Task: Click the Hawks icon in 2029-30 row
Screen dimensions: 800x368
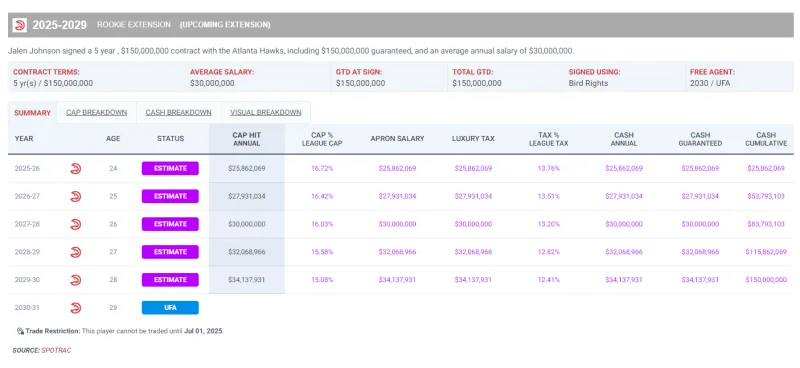Action: coord(76,280)
